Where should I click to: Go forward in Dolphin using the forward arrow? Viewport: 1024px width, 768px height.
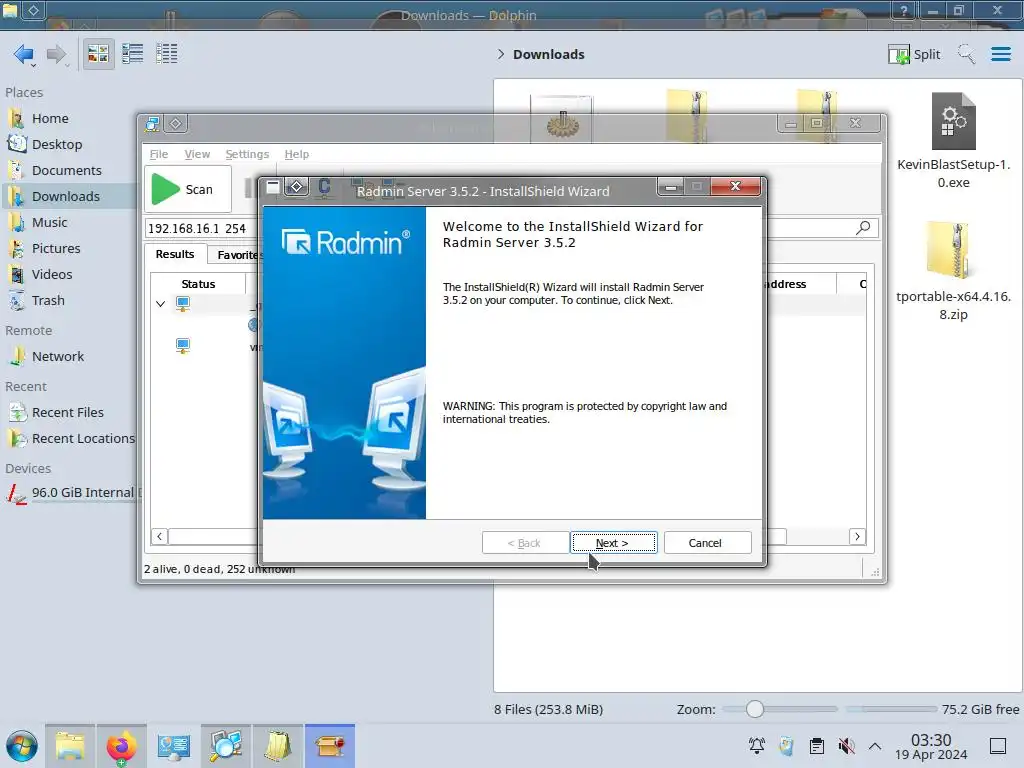[56, 54]
